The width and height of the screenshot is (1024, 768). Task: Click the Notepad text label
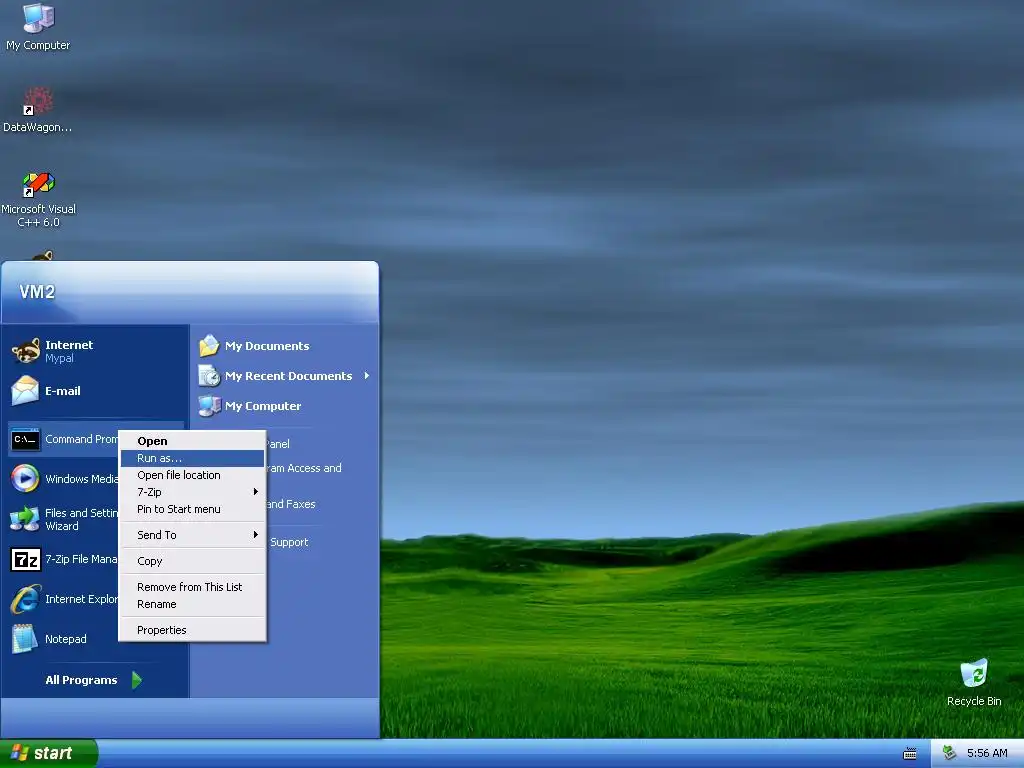click(65, 639)
